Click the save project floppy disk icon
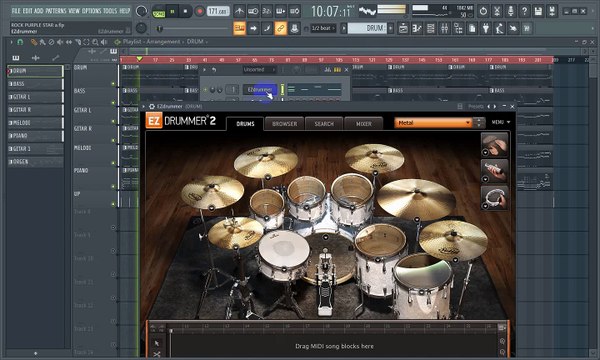Viewport: 600px width, 360px height. pyautogui.click(x=538, y=11)
